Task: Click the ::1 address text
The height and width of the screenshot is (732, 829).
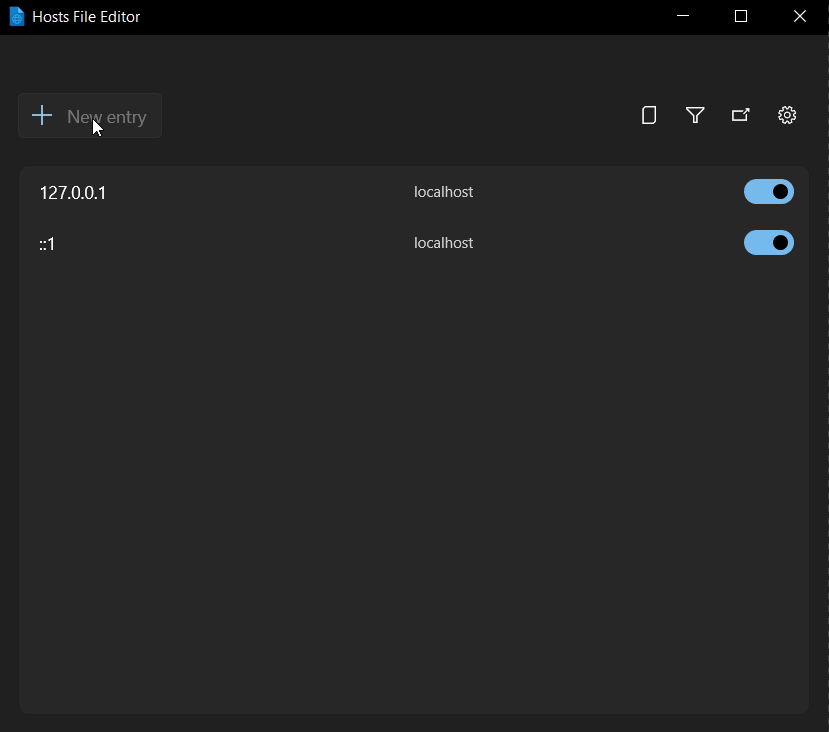Action: click(x=47, y=243)
